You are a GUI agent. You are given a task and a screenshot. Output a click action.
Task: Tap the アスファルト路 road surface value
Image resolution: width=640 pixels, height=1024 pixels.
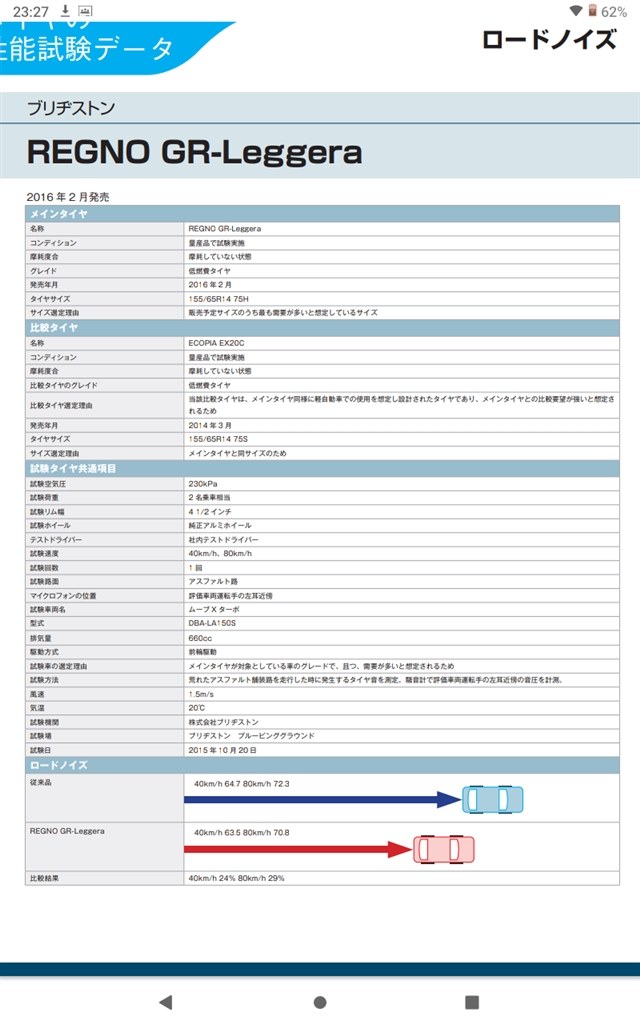[213, 581]
